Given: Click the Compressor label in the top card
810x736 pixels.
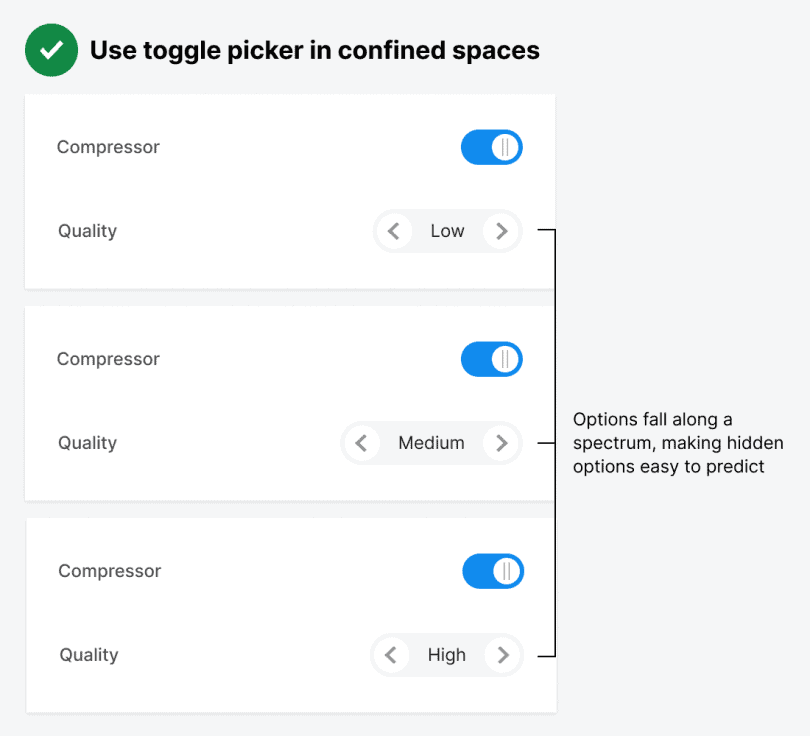Looking at the screenshot, I should coord(108,147).
